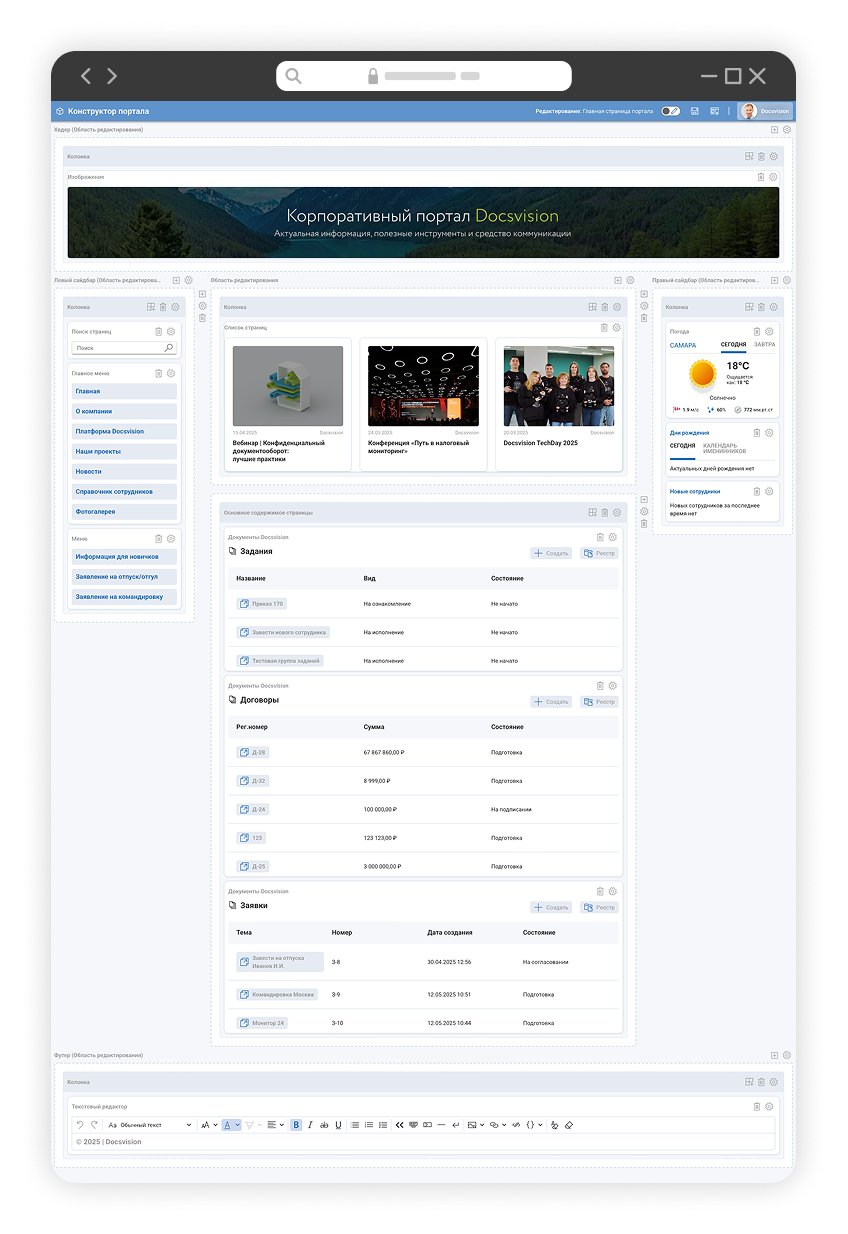
Task: Click the plus icon beside Хедер area
Action: (774, 130)
